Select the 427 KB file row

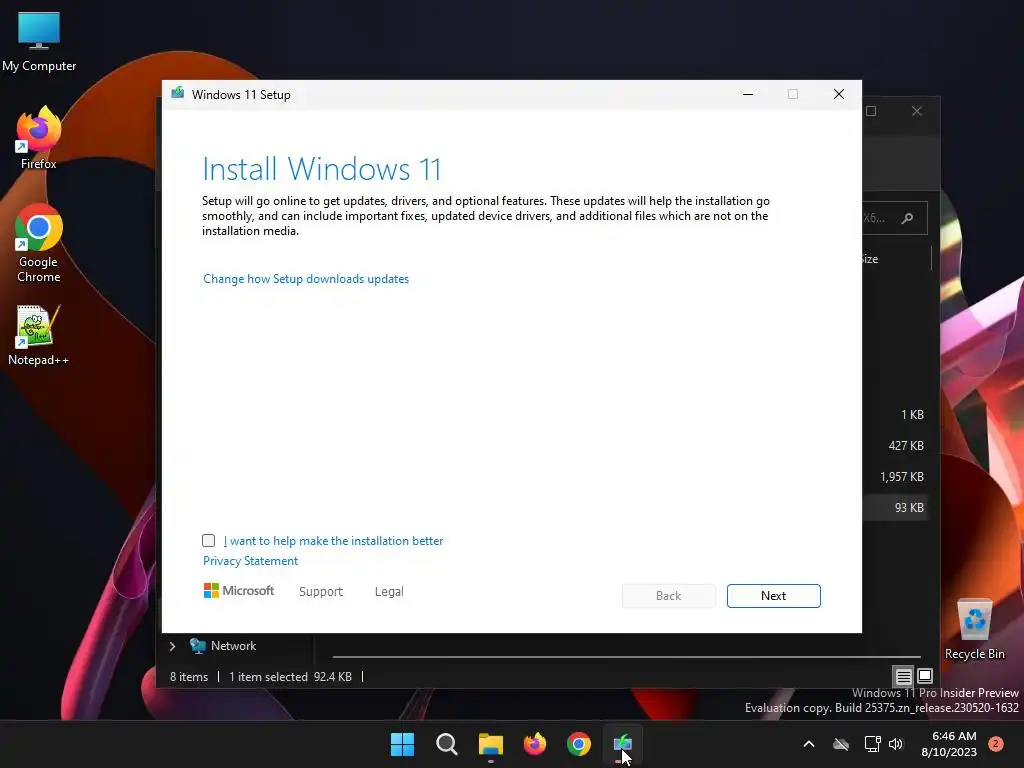[895, 446]
